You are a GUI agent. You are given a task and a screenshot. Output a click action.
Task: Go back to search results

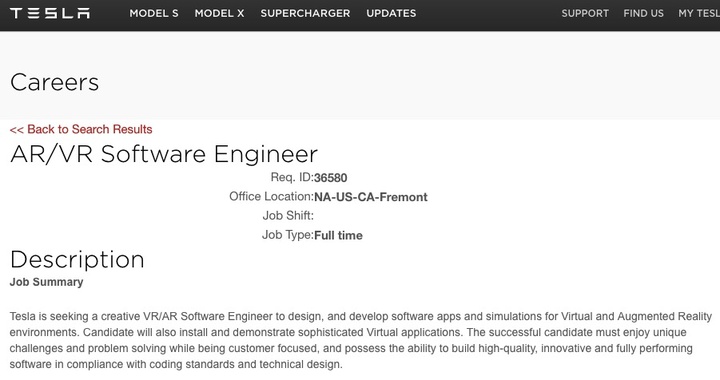coord(81,129)
